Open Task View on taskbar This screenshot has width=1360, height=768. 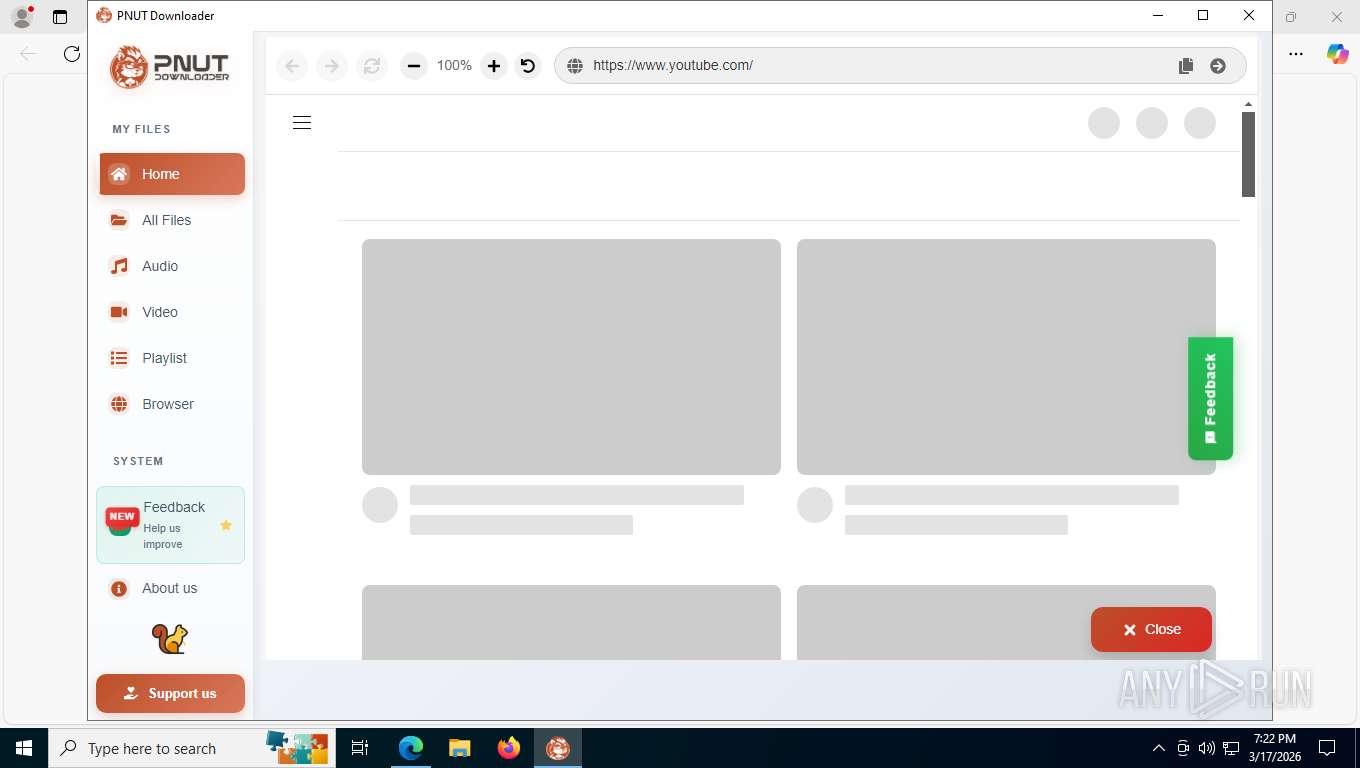click(x=360, y=748)
